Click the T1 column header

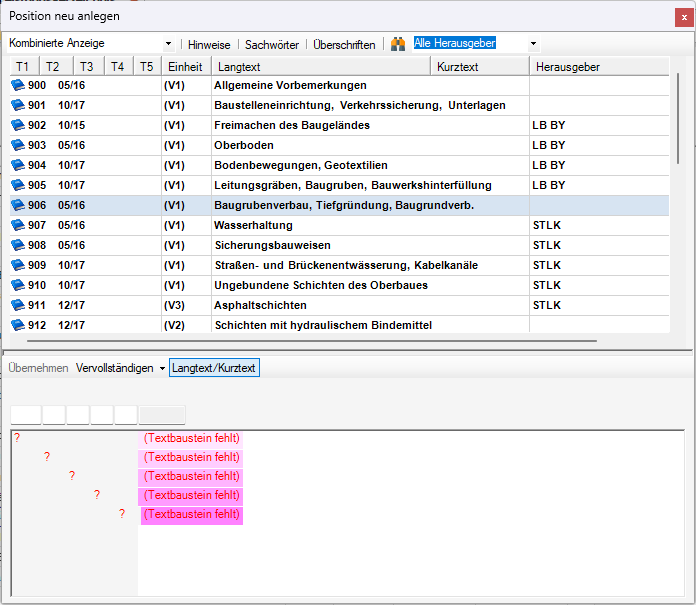point(24,67)
